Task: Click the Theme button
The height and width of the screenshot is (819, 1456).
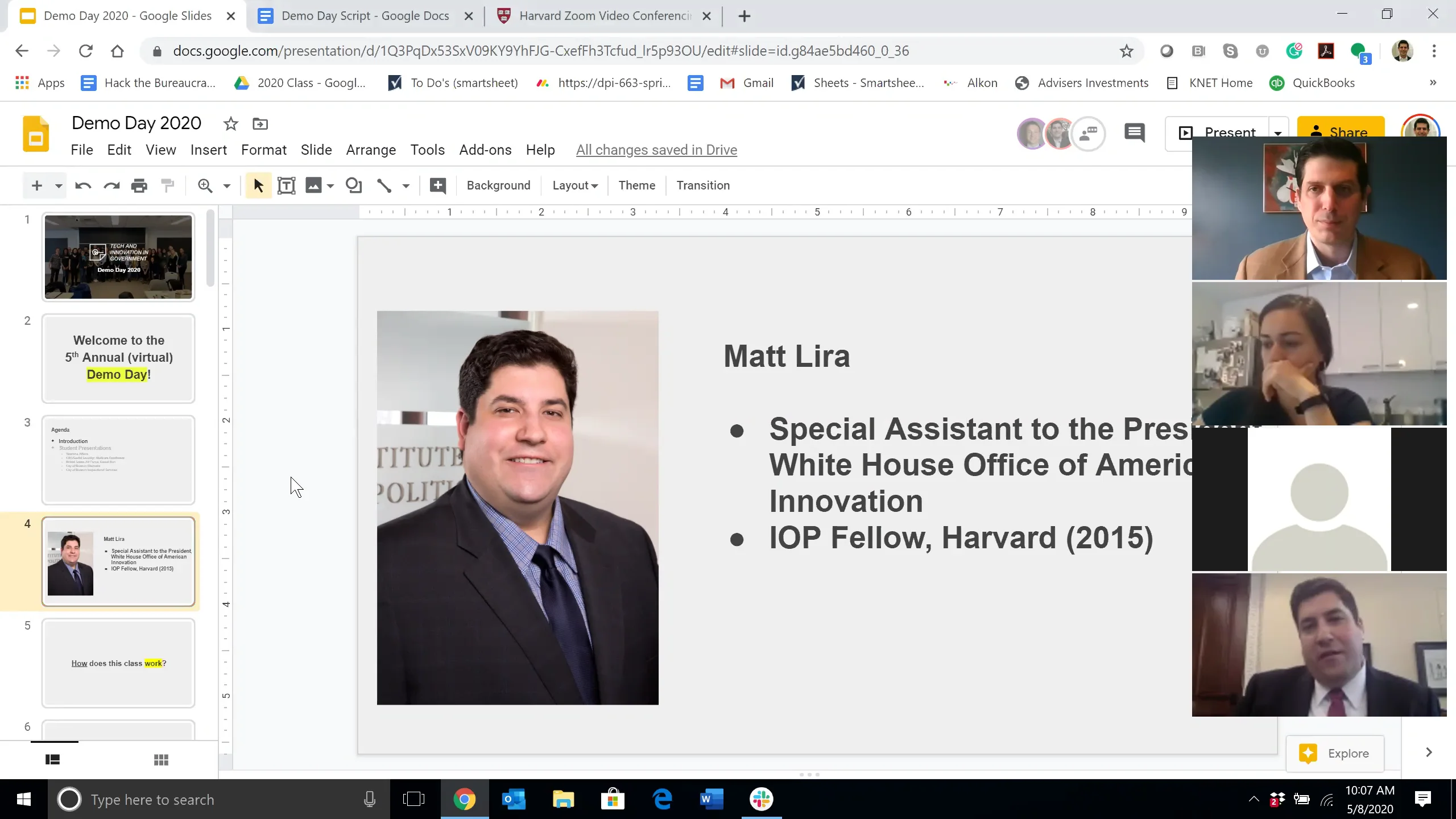Action: tap(636, 185)
